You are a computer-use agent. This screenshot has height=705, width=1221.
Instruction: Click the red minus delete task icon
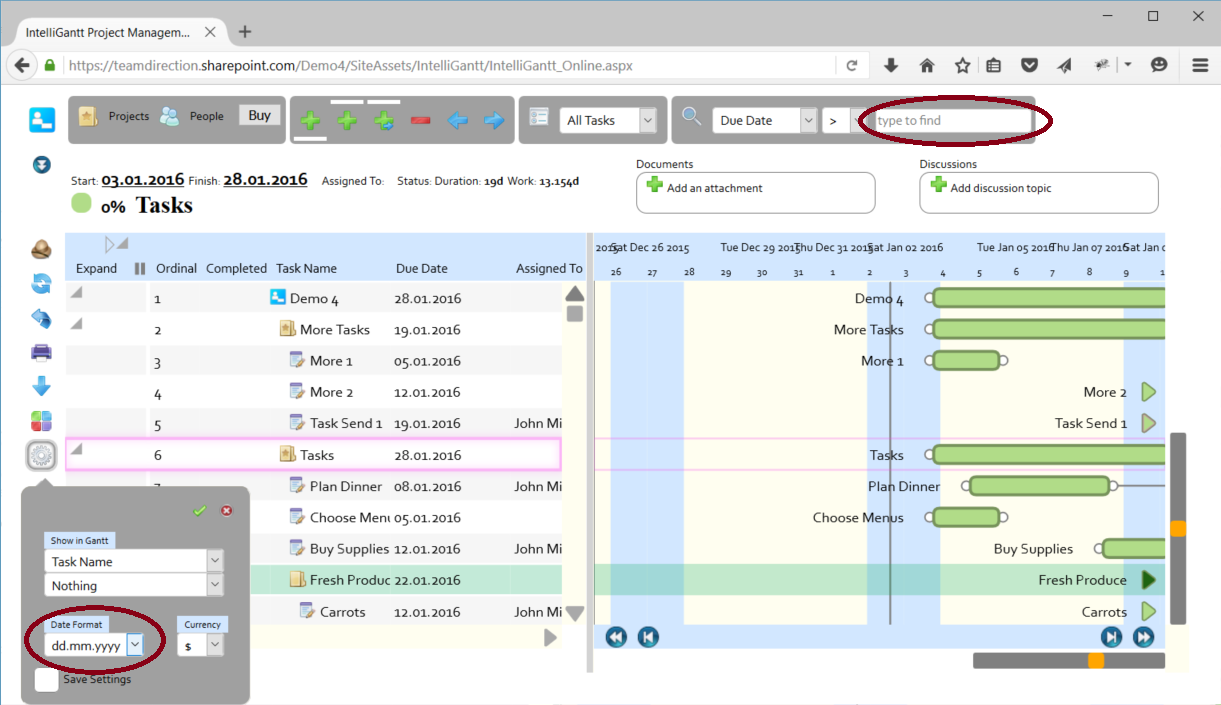(420, 121)
